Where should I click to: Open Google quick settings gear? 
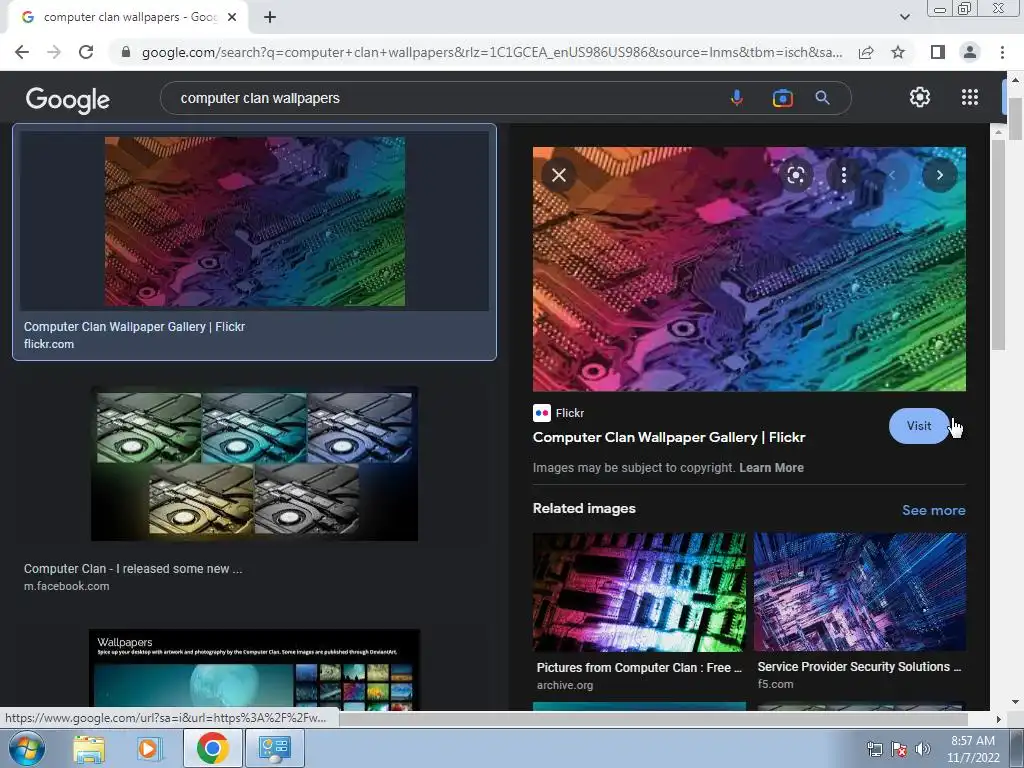pos(920,97)
